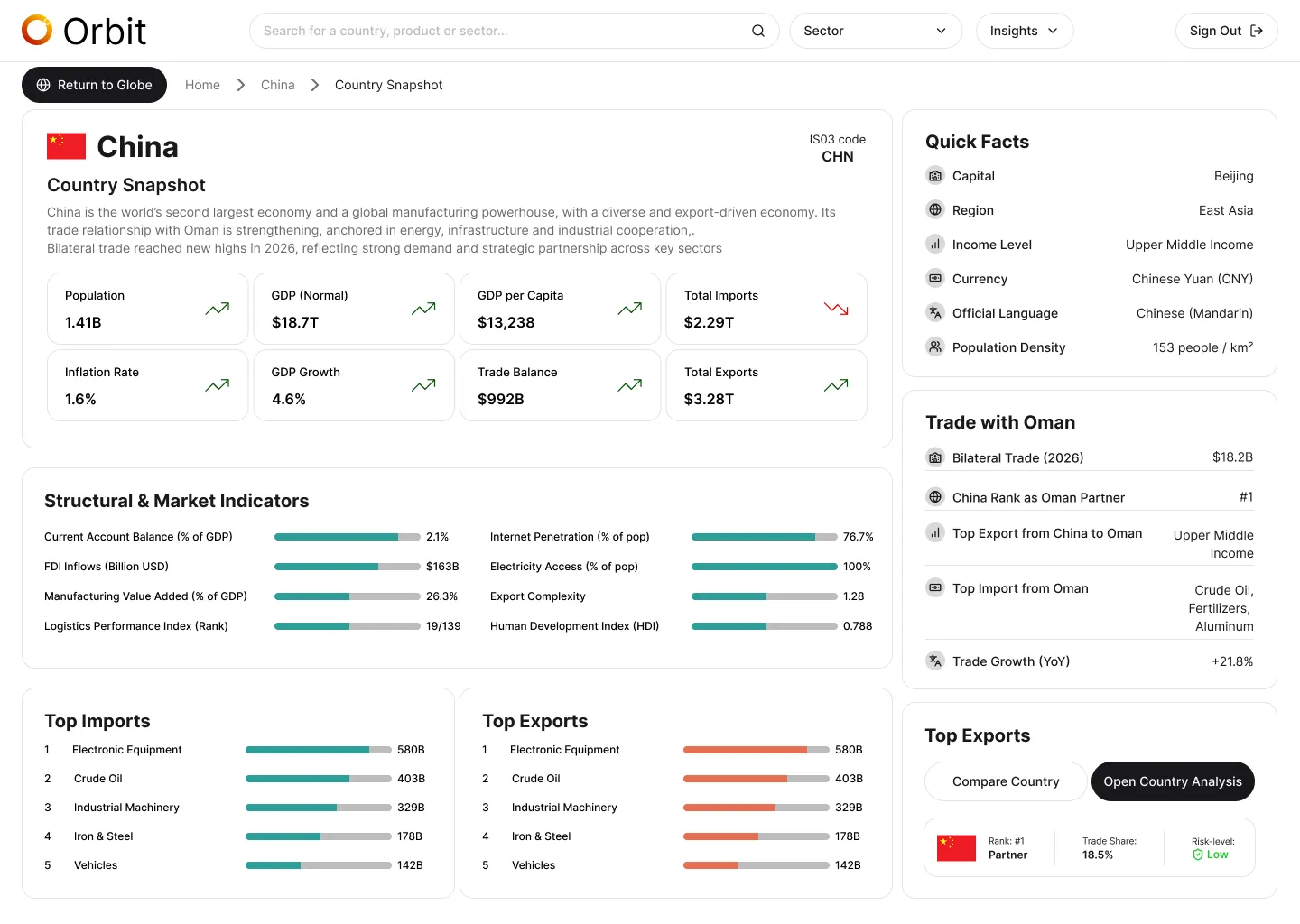The width and height of the screenshot is (1300, 924).
Task: Select the Compare Country button
Action: click(1006, 781)
